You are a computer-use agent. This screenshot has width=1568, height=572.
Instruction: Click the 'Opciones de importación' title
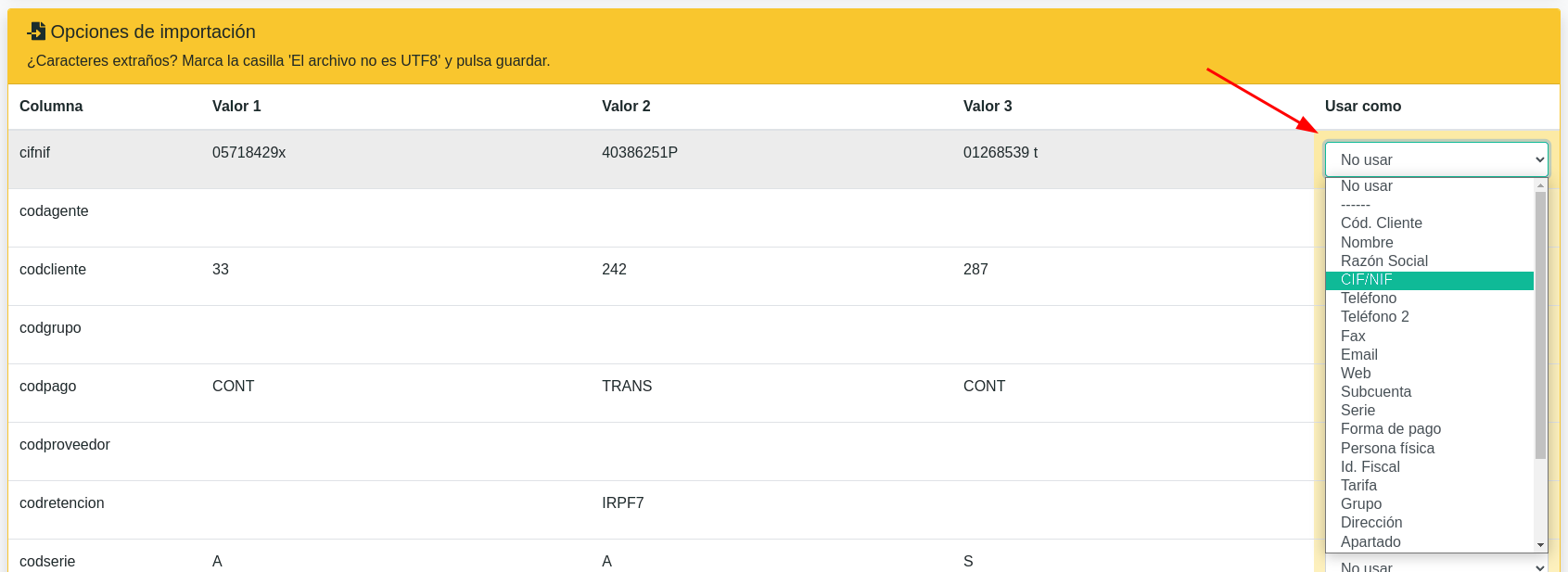tap(153, 32)
